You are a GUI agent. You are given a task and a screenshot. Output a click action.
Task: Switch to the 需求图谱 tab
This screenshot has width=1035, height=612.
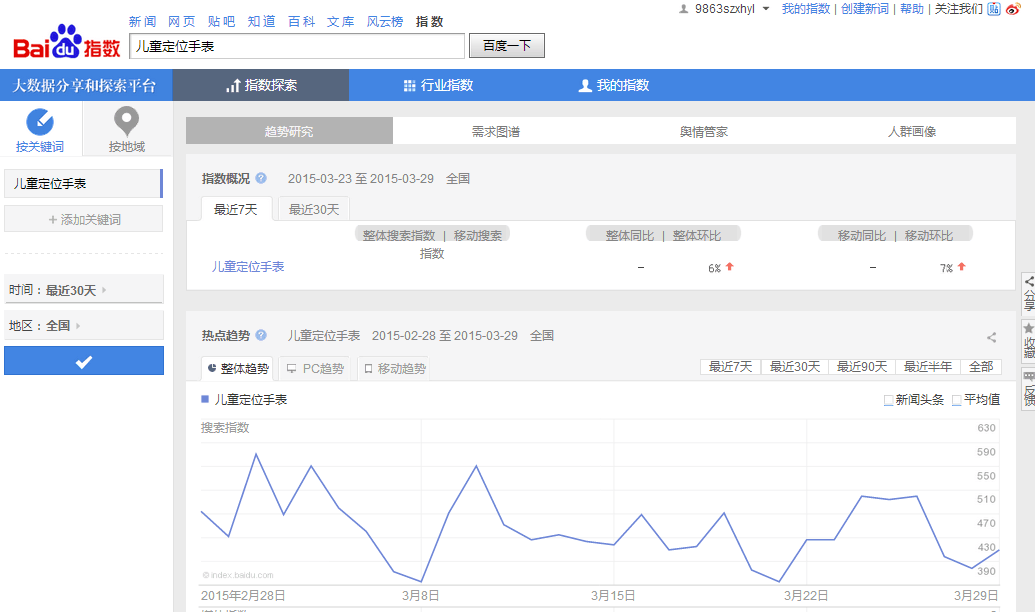(496, 131)
